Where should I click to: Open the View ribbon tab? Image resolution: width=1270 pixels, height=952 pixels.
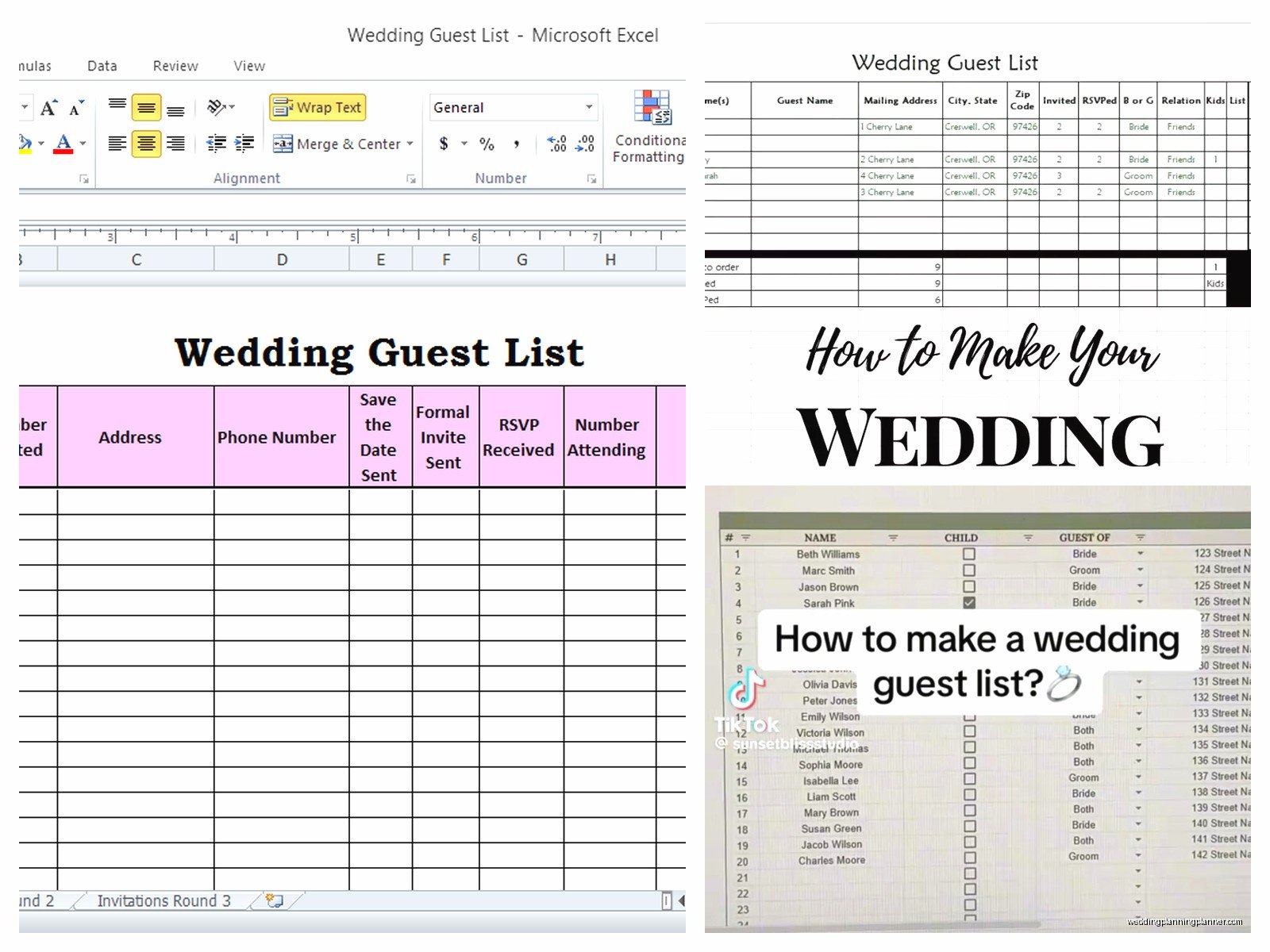coord(249,66)
